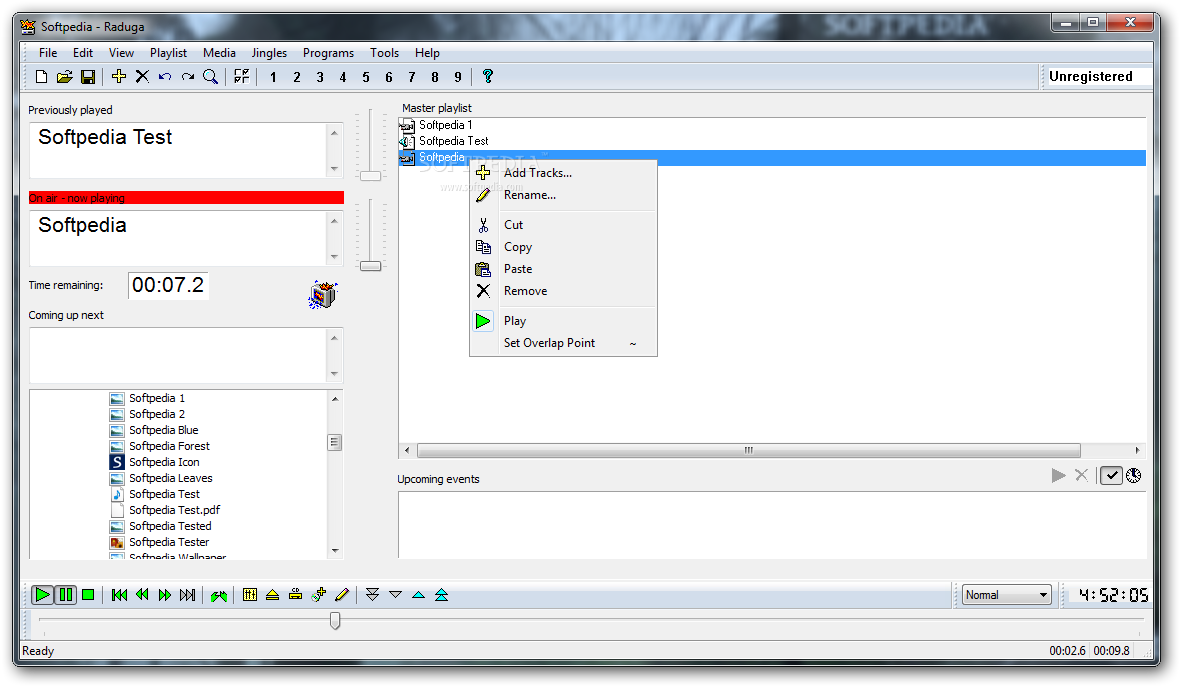The height and width of the screenshot is (687, 1181).
Task: Click the jukebox icon beside Time remaining
Action: 323,295
